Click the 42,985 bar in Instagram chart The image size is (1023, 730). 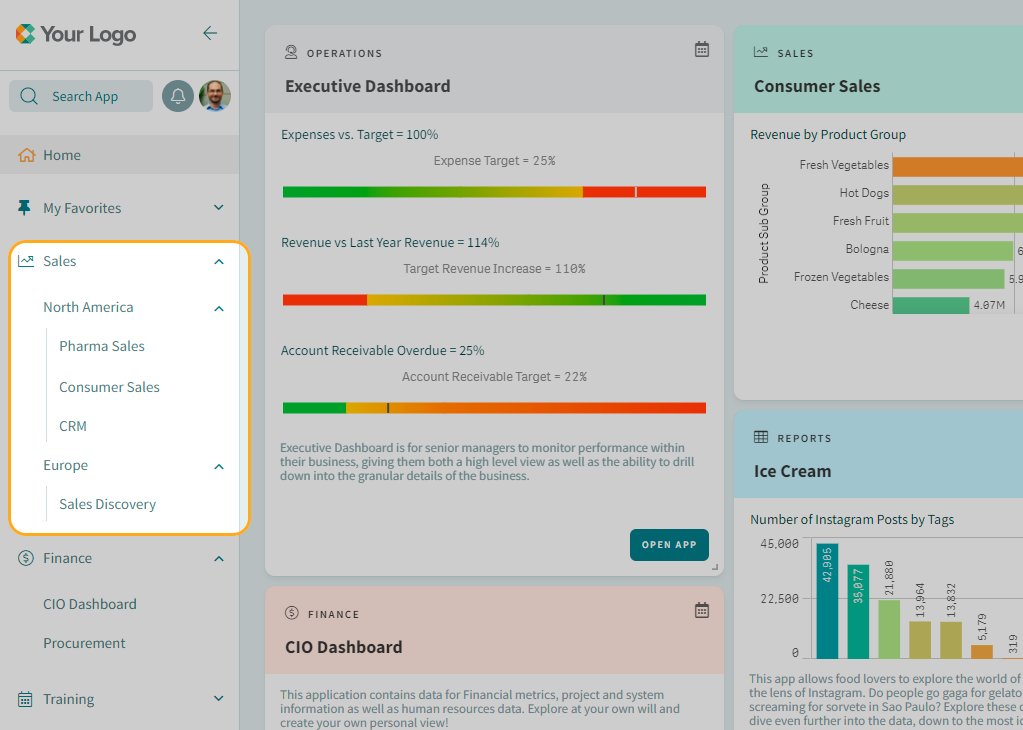[x=827, y=601]
